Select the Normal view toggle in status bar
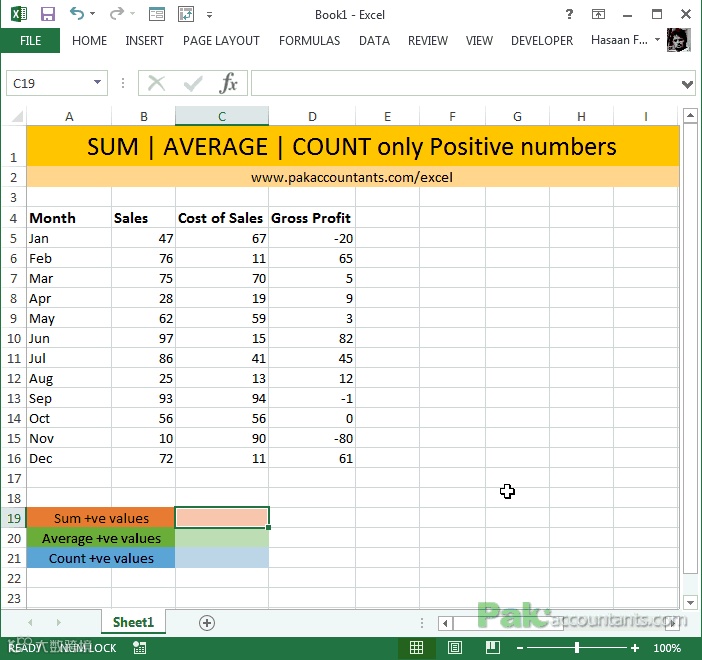The image size is (702, 660). pos(416,648)
